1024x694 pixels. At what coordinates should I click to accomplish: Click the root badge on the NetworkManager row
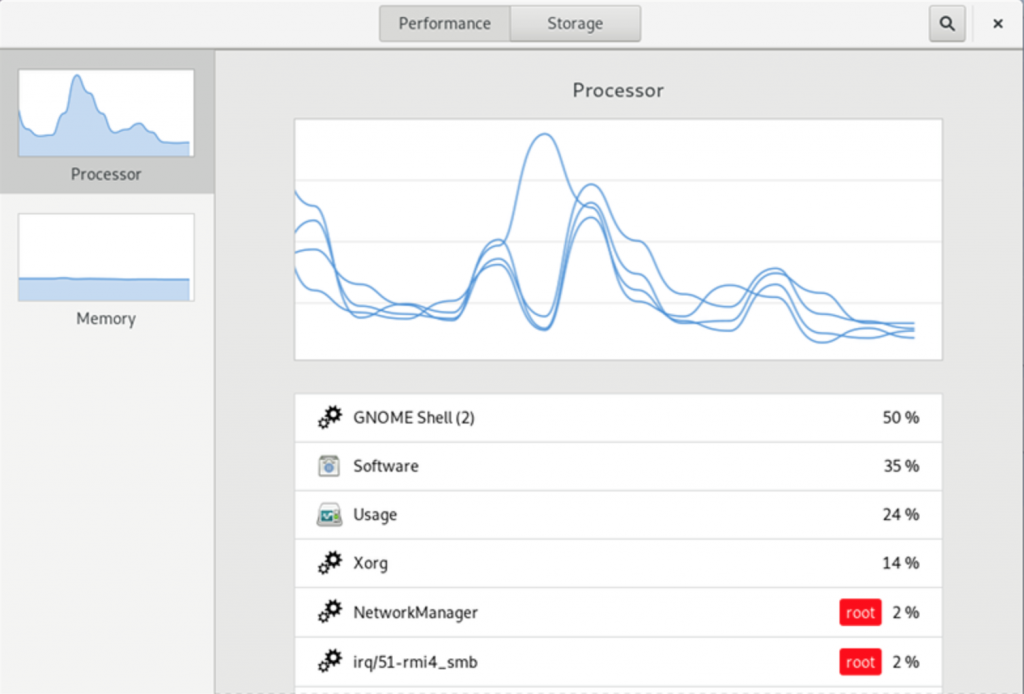click(x=860, y=612)
